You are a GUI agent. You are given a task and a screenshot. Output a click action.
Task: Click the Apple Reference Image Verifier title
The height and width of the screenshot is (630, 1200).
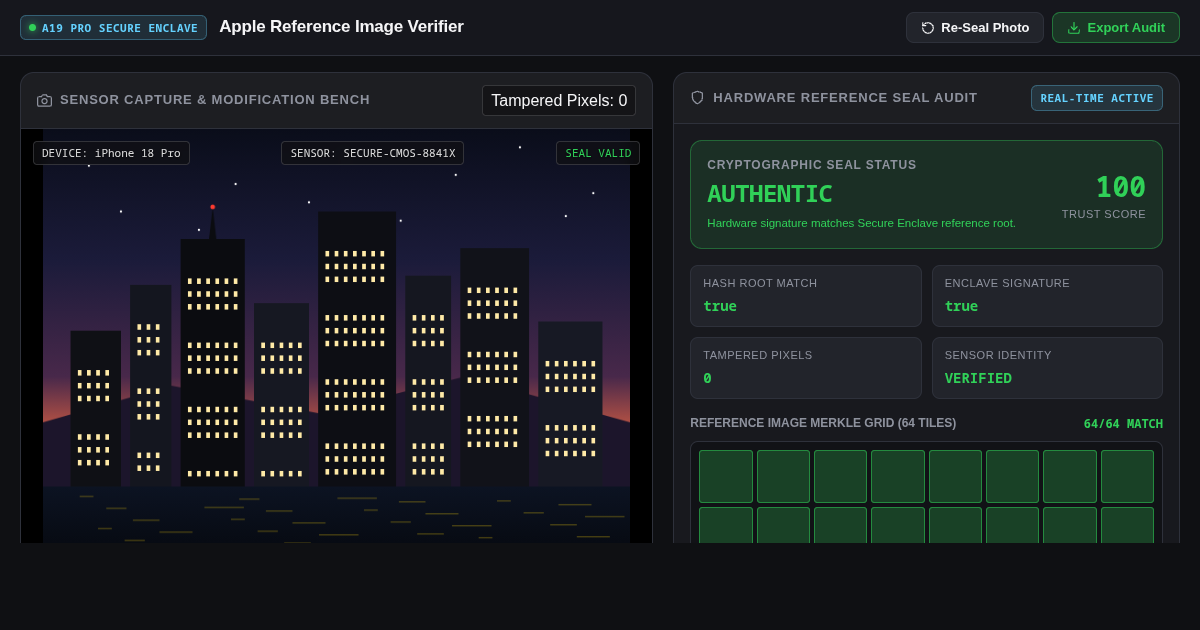pyautogui.click(x=341, y=27)
